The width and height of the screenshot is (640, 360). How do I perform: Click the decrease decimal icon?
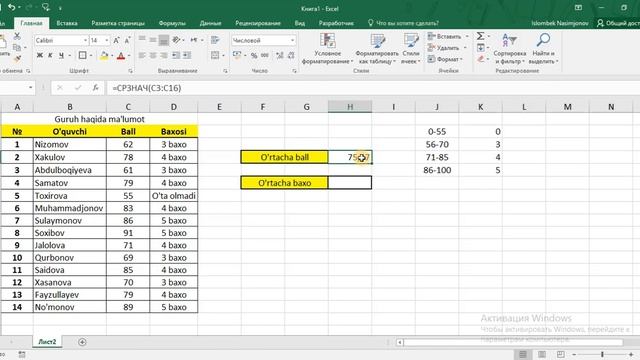291,55
